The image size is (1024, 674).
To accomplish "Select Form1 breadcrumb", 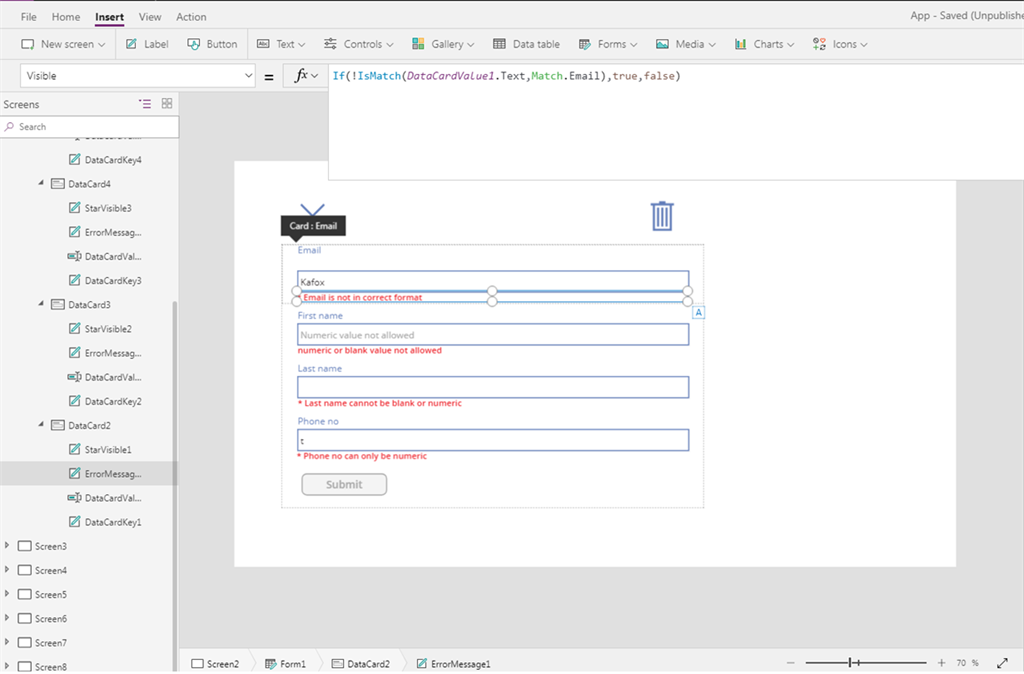I will pyautogui.click(x=285, y=664).
